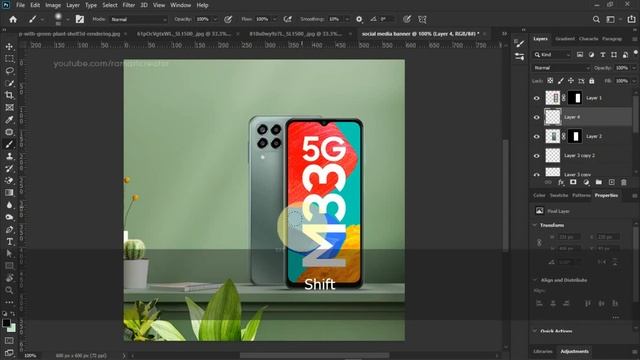
Task: Open the workspace switcher icon
Action: [x=611, y=19]
